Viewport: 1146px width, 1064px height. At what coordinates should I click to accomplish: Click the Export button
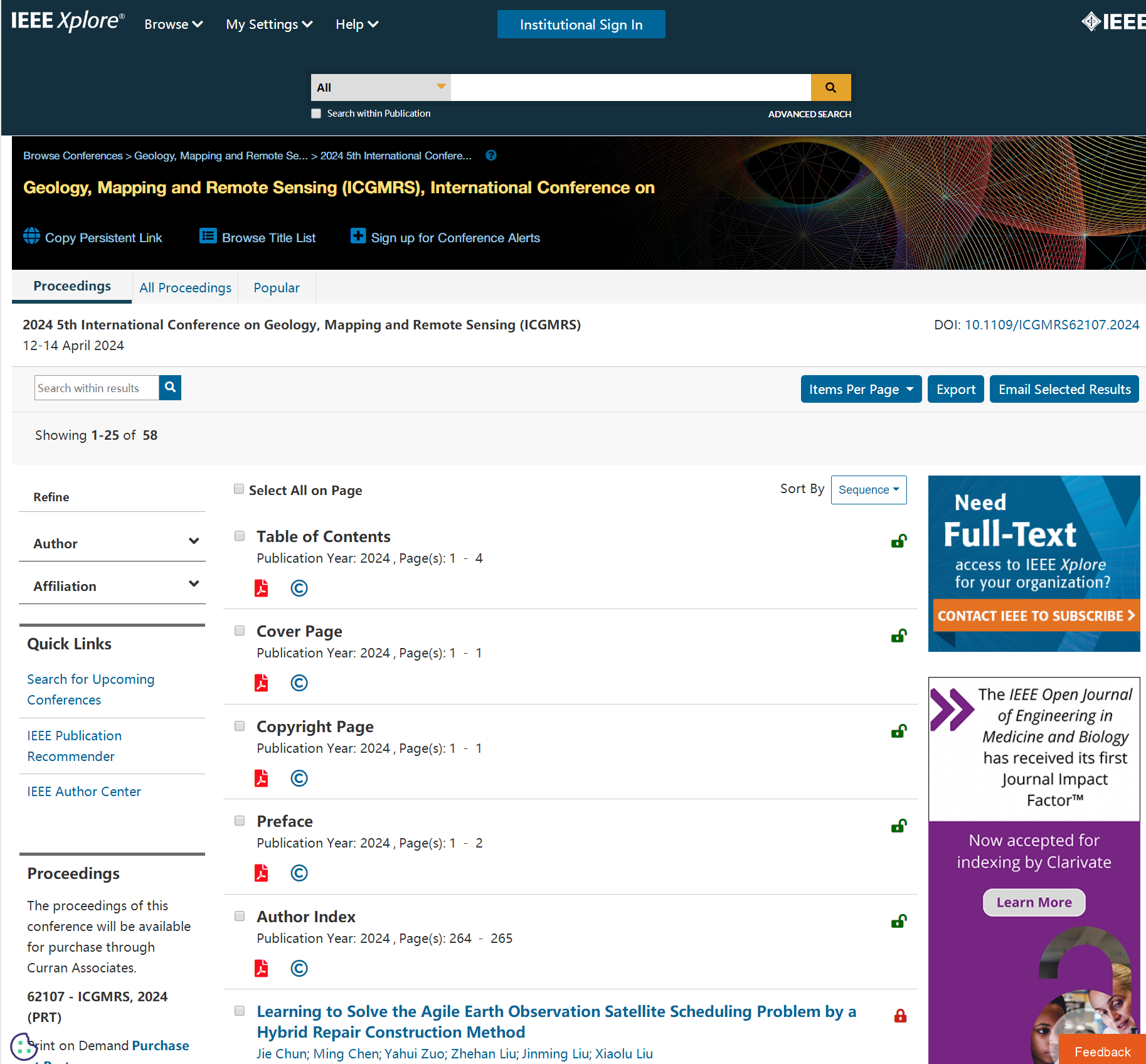pyautogui.click(x=956, y=389)
